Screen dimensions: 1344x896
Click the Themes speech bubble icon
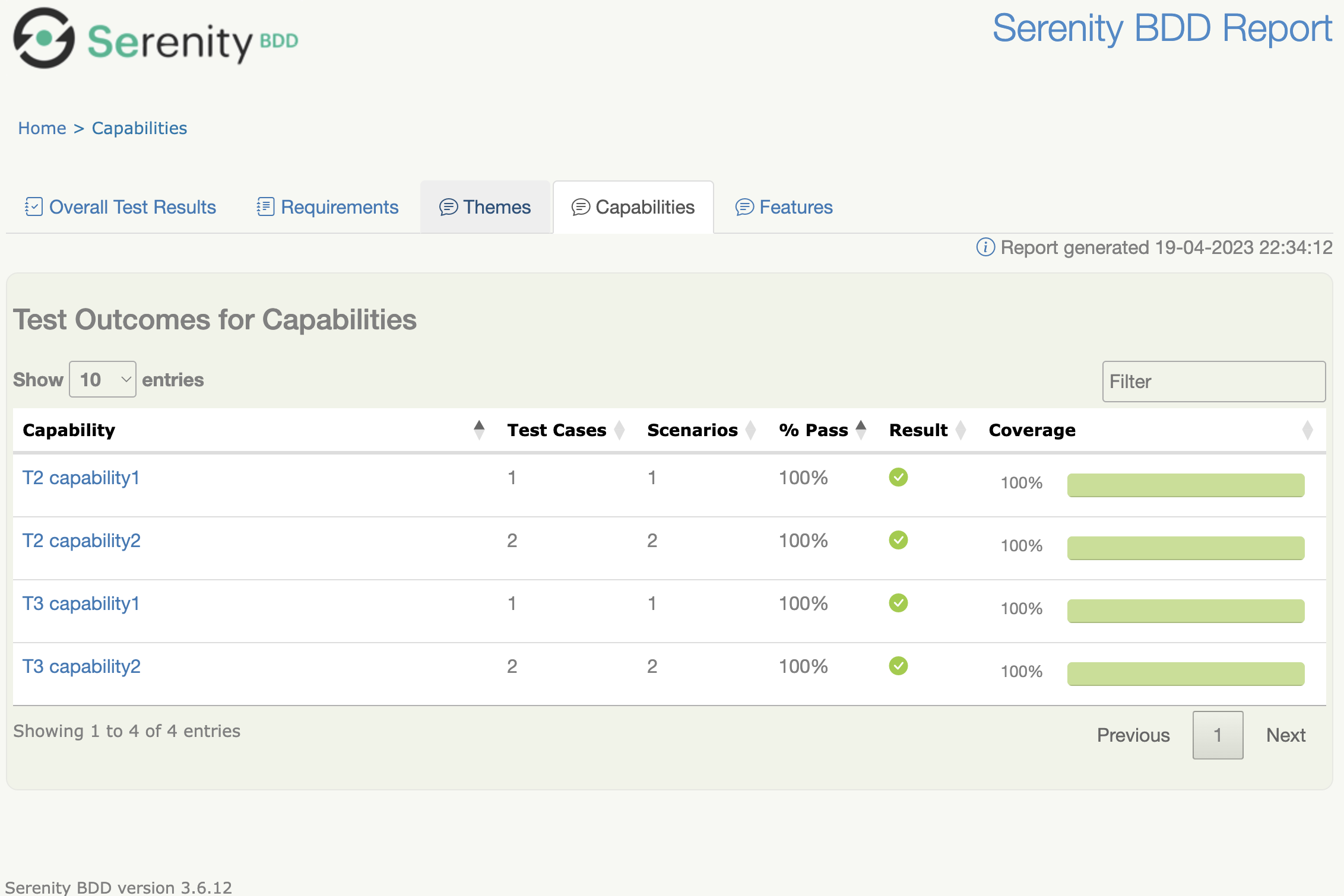(449, 208)
